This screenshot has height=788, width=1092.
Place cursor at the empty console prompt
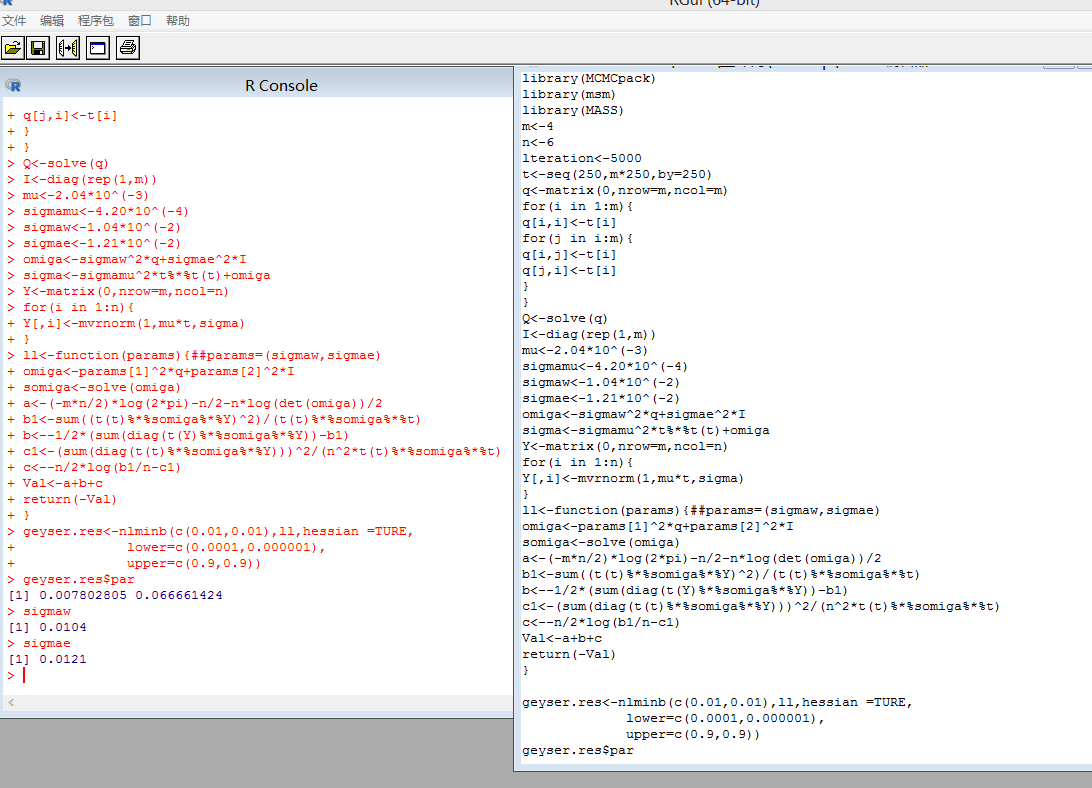pos(24,675)
